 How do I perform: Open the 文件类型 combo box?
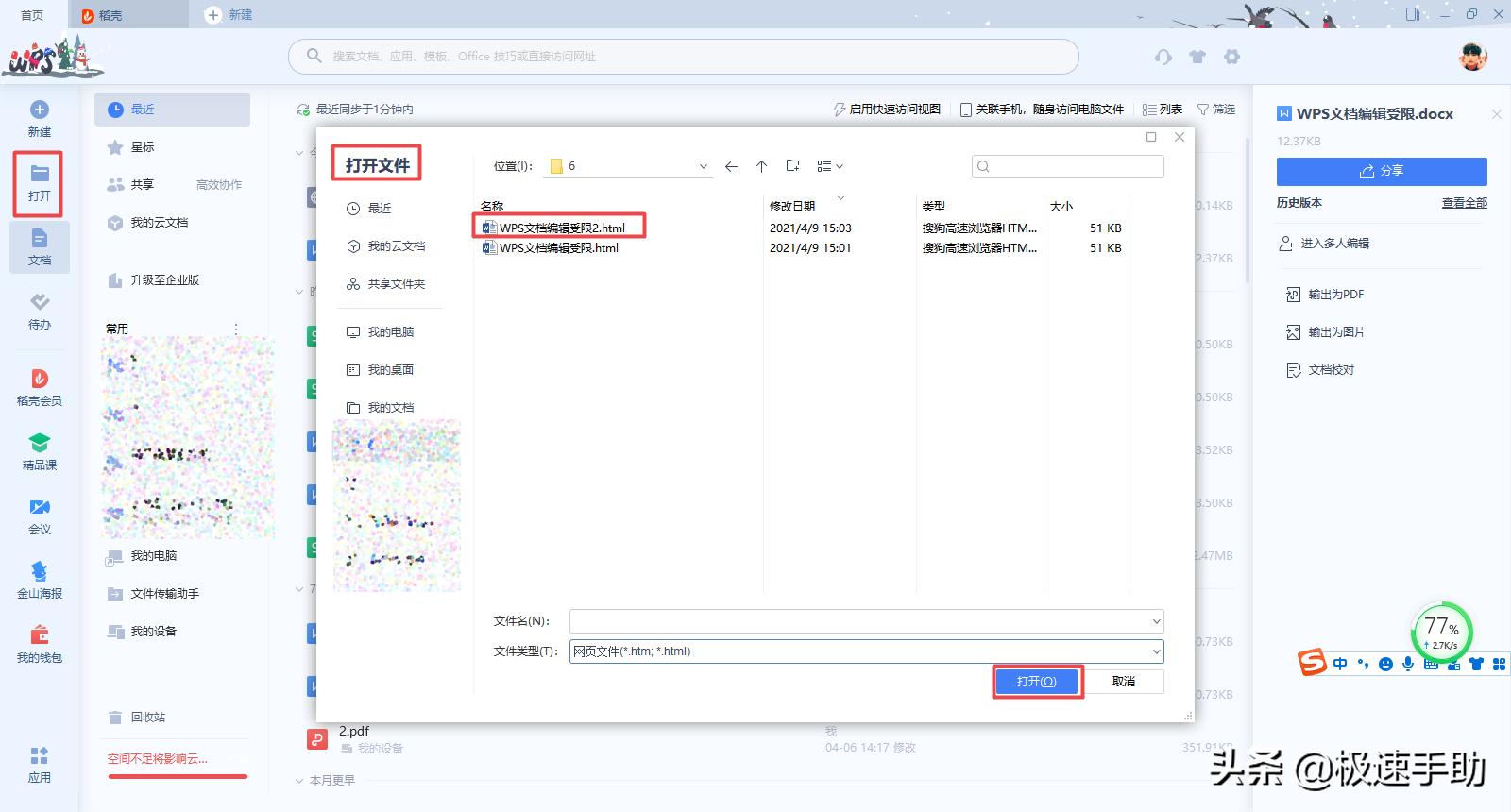(x=867, y=651)
